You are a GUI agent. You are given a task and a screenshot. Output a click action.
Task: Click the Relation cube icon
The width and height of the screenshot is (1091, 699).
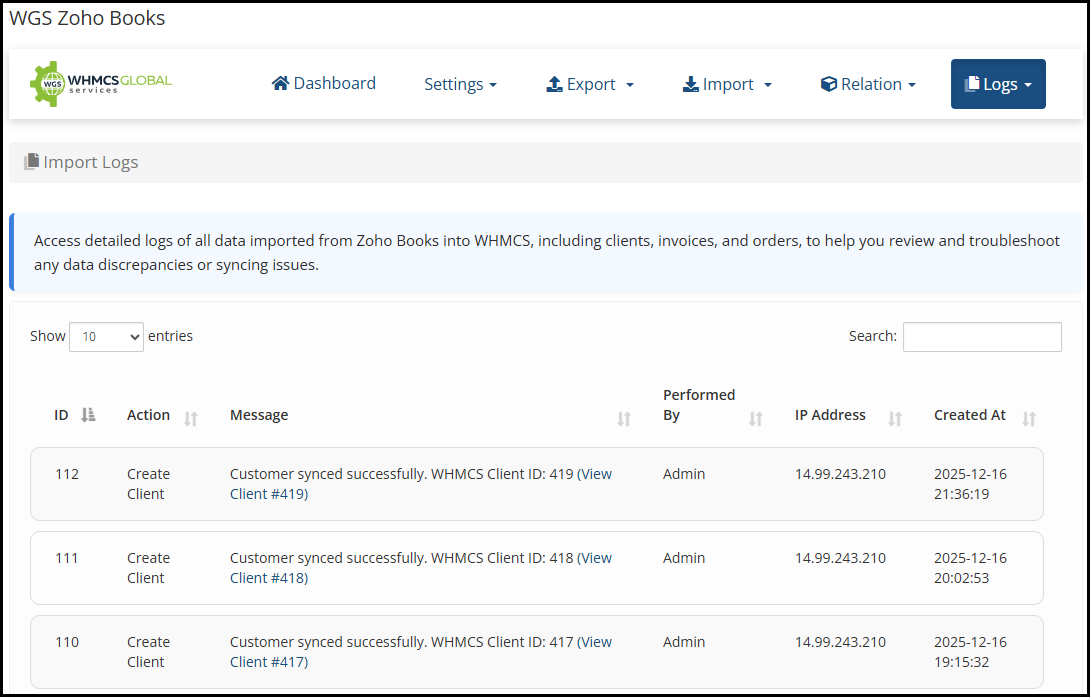click(x=828, y=85)
